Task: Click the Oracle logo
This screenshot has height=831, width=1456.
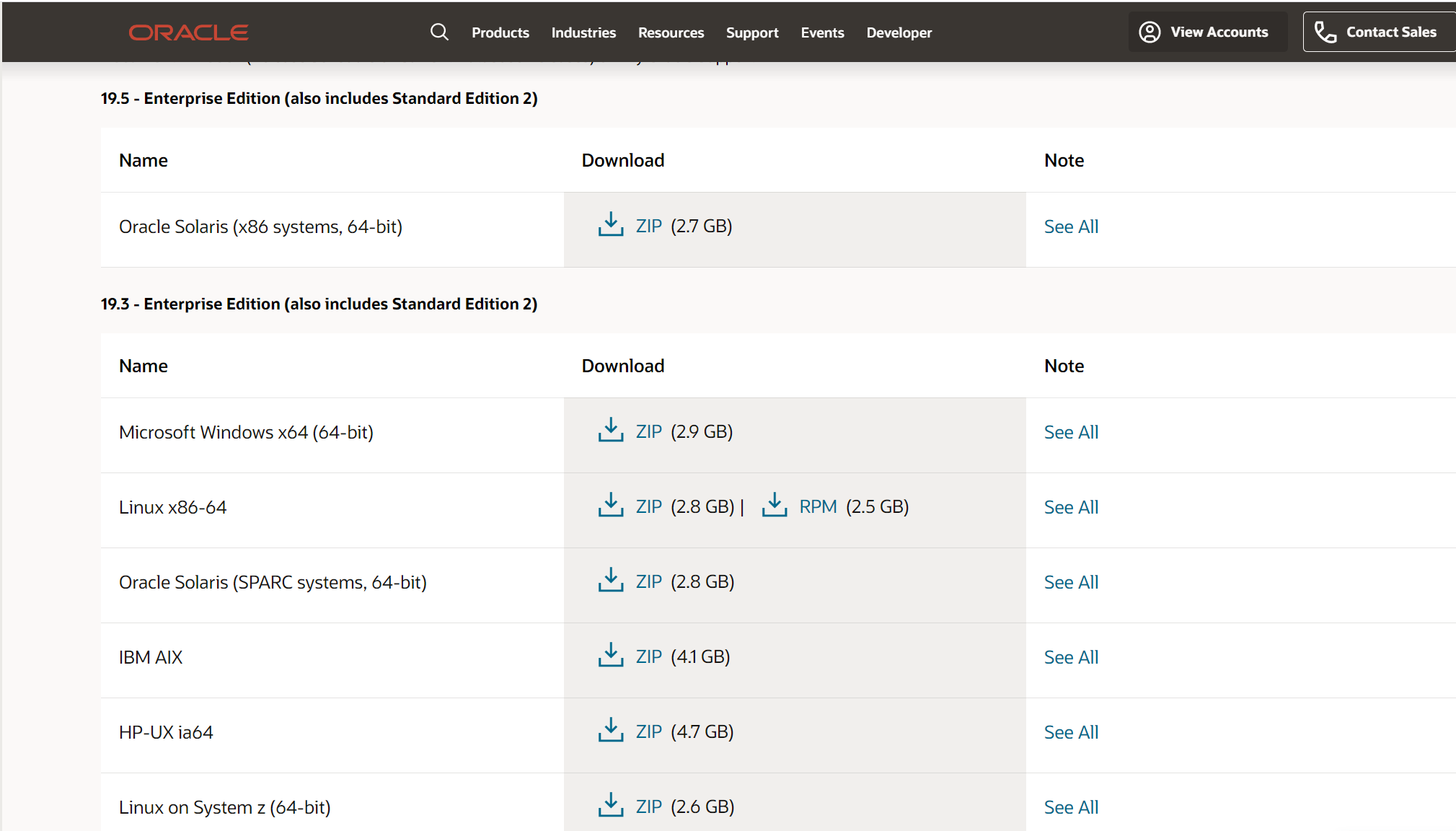Action: coord(188,32)
